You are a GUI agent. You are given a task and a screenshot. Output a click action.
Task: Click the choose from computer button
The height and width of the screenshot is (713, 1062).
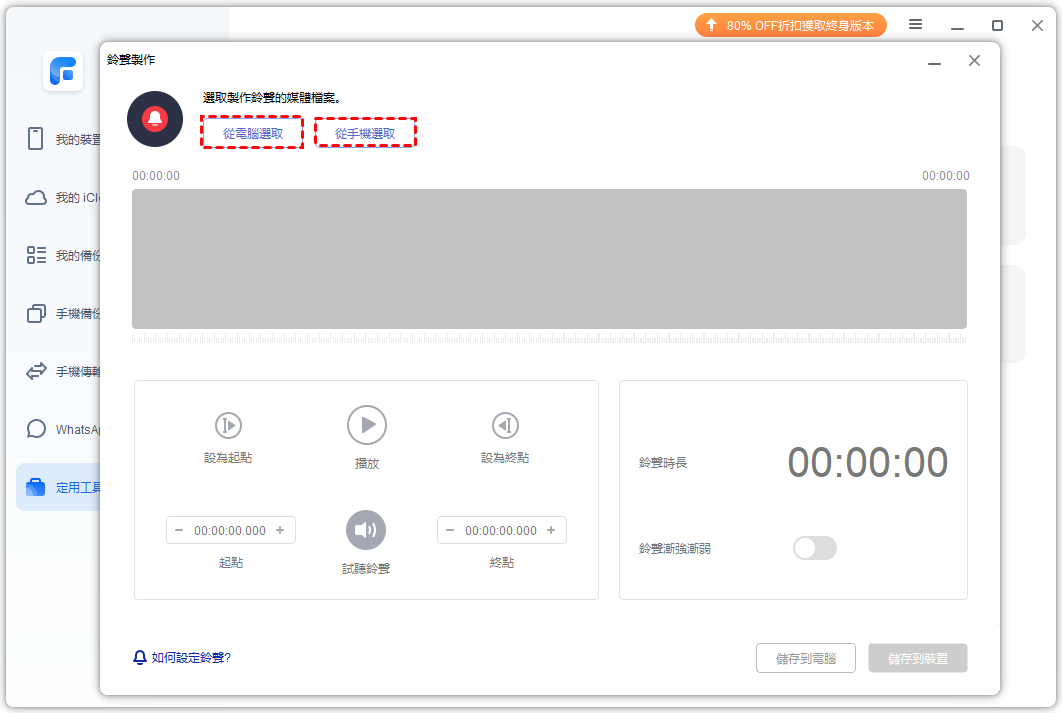(252, 133)
